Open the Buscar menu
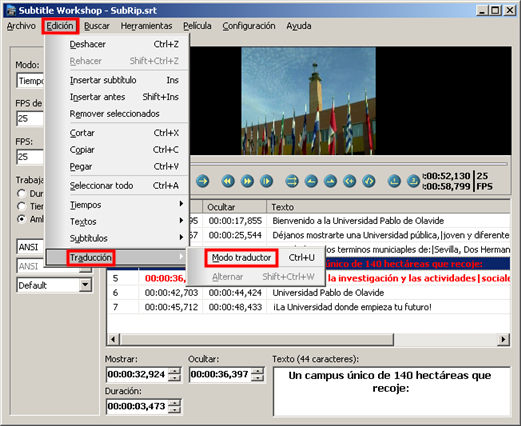Image resolution: width=521 pixels, height=426 pixels. (x=97, y=26)
